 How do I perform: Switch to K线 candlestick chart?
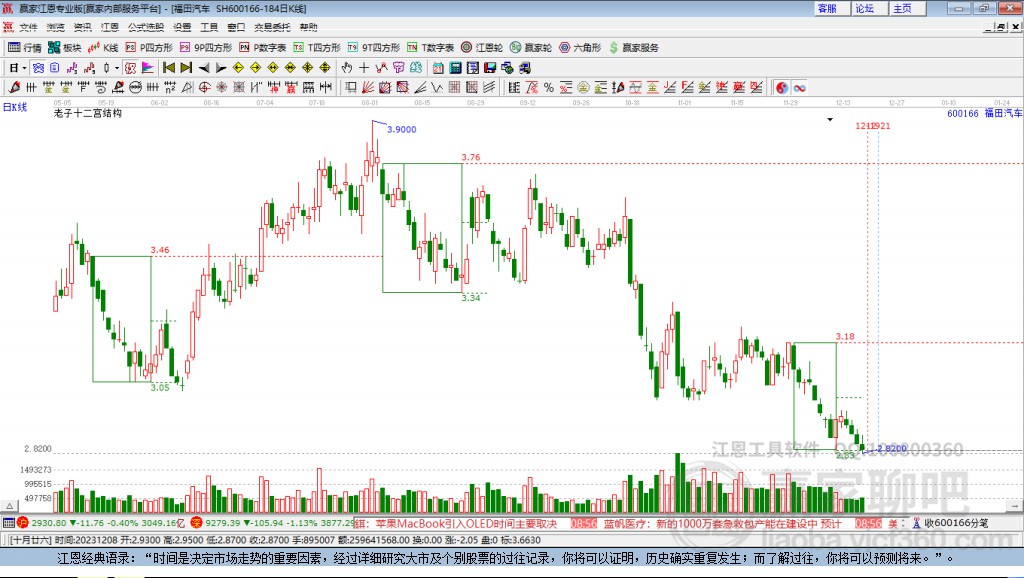pos(103,48)
